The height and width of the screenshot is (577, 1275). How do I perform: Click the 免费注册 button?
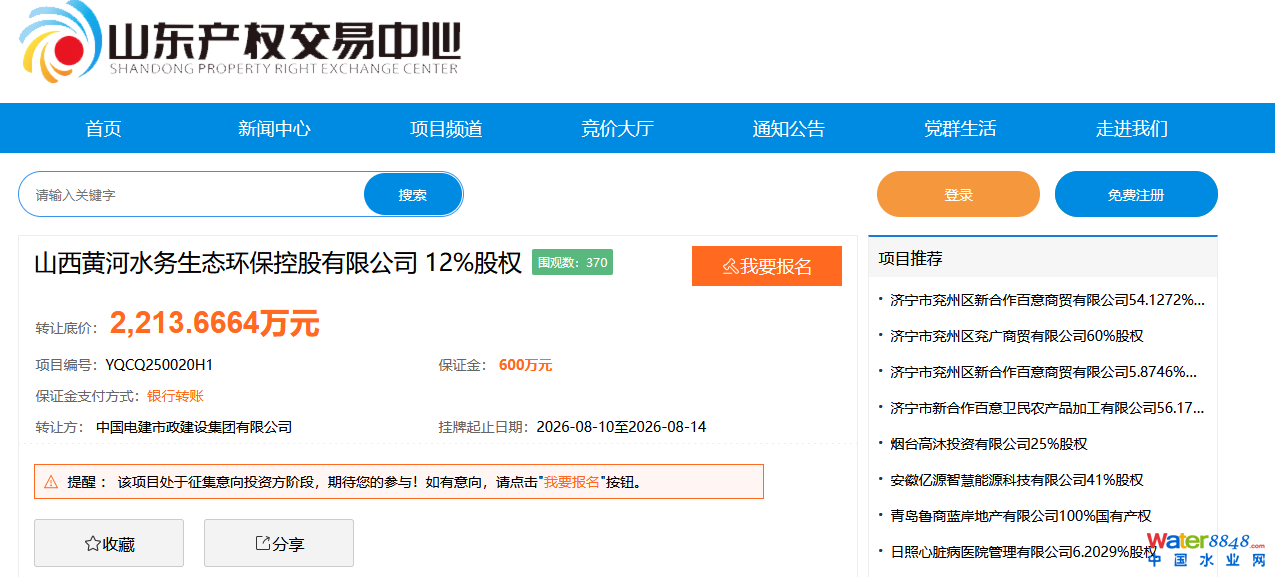pos(1136,194)
